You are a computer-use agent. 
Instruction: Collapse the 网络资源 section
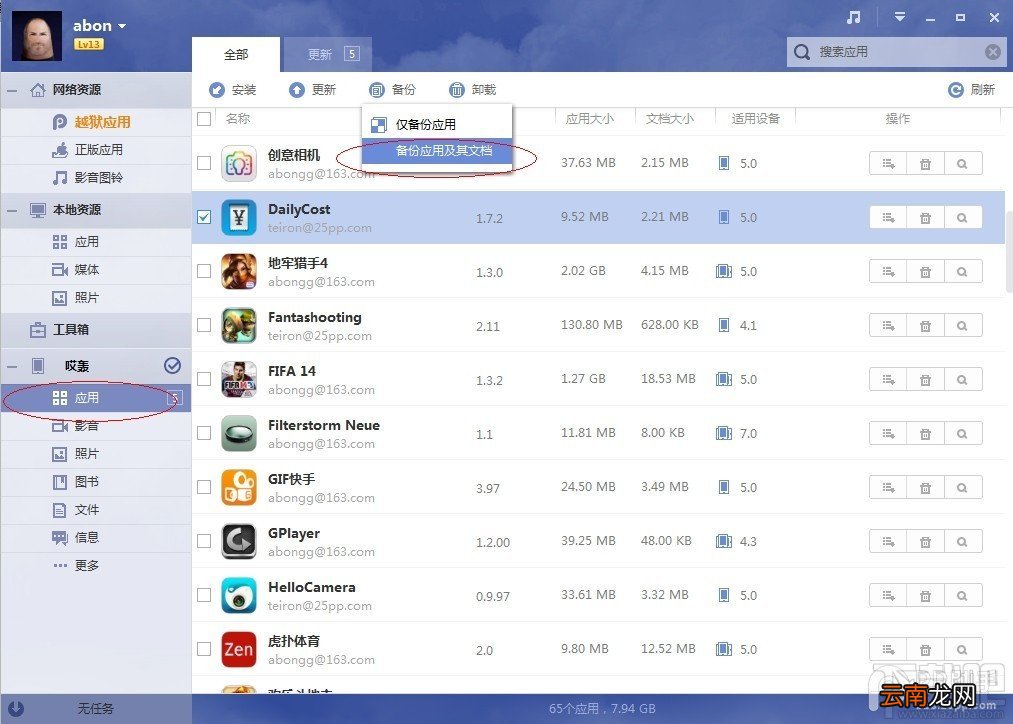coord(12,90)
